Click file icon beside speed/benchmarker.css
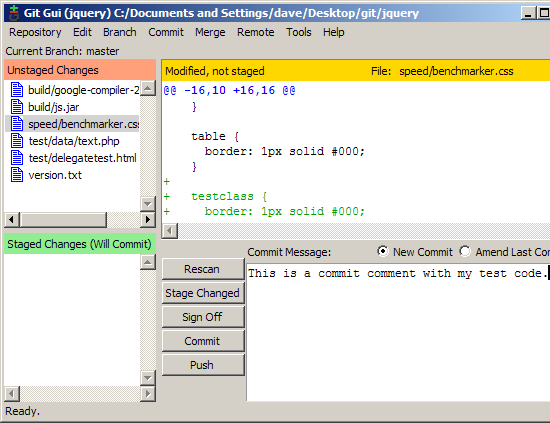The image size is (550, 423). click(17, 124)
